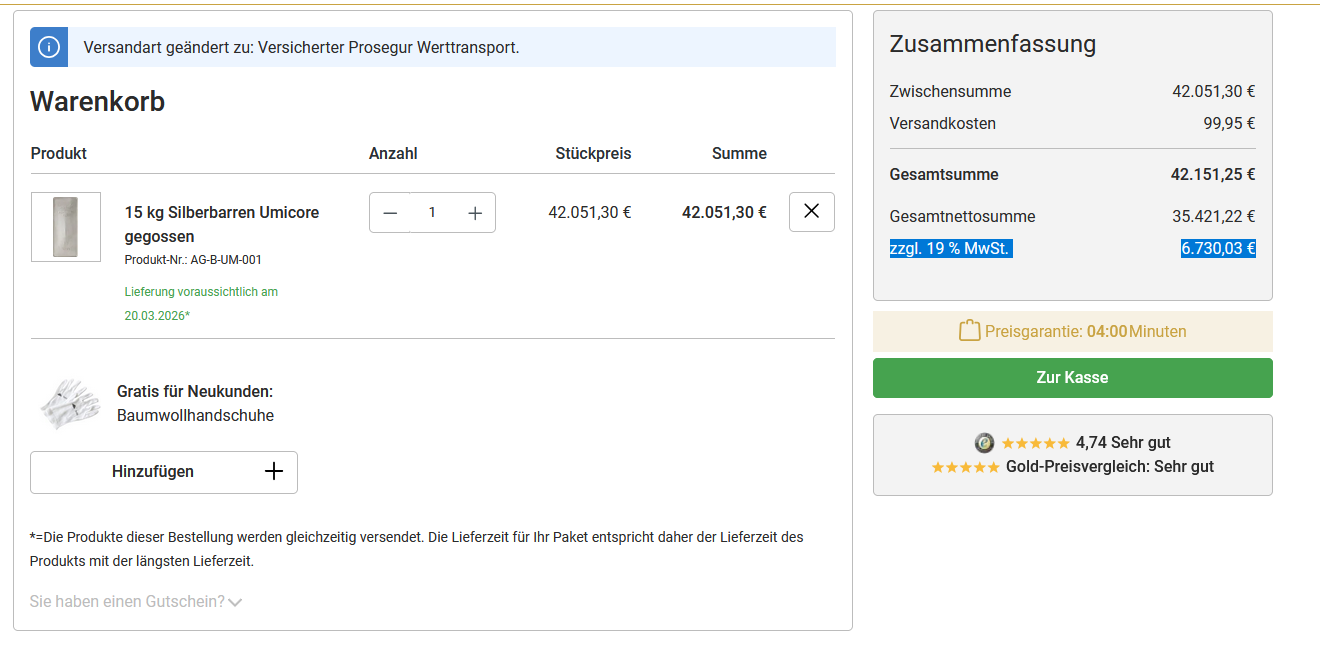Click the plus icon in Hinzufügen button
The image size is (1320, 651).
click(x=274, y=472)
